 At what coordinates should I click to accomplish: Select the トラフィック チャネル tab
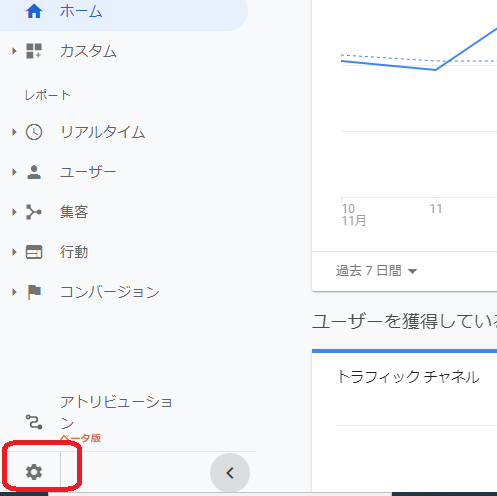[408, 377]
